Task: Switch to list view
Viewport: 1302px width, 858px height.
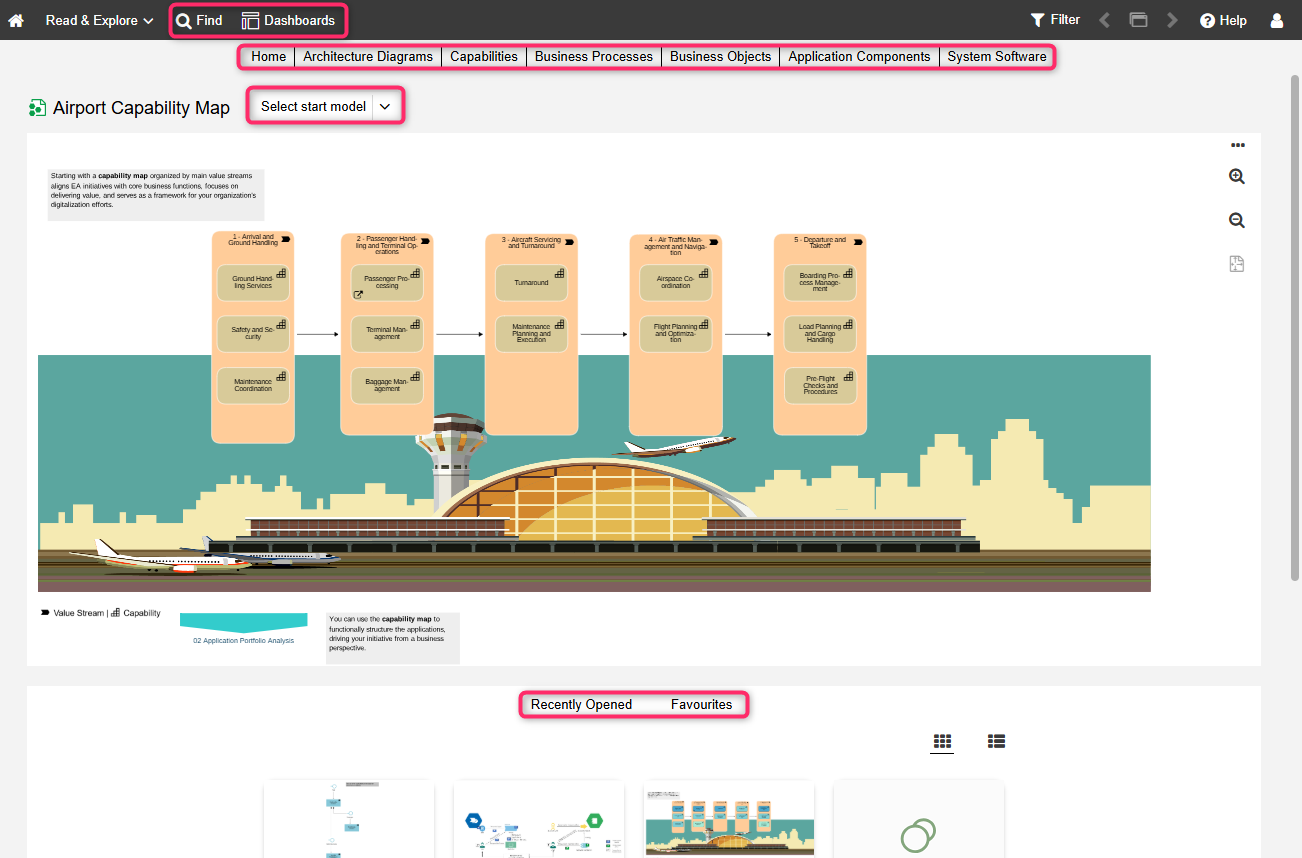Action: tap(996, 741)
